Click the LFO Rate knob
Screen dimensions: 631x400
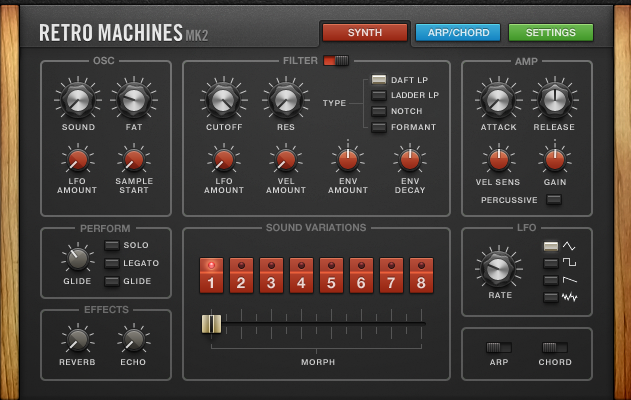pos(497,267)
